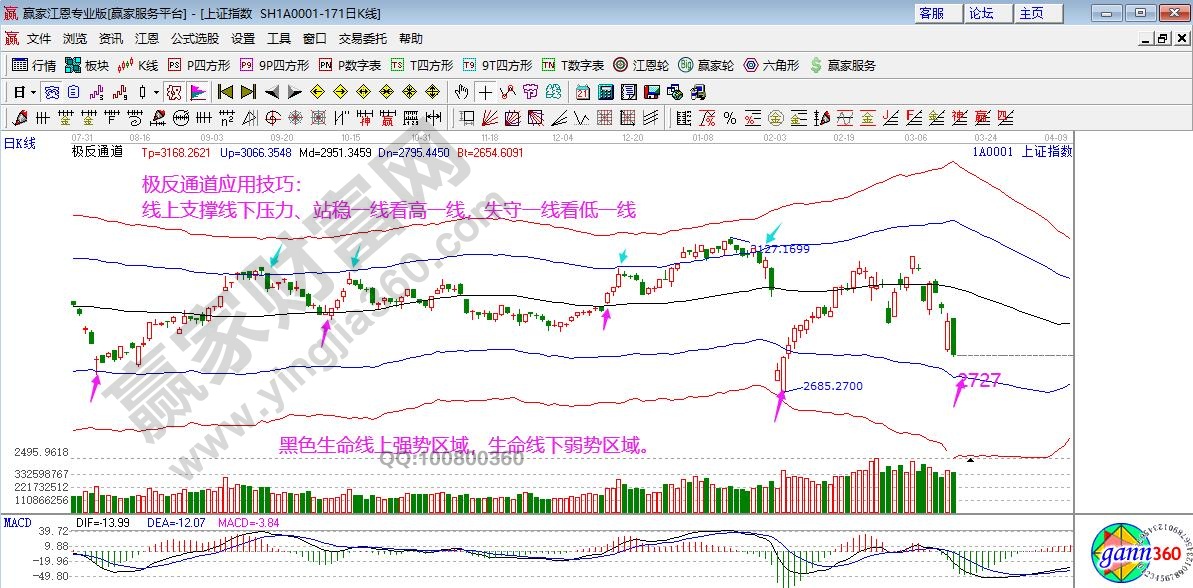Open the 赢家服务 toolbar item
Image resolution: width=1193 pixels, height=588 pixels.
click(x=843, y=65)
